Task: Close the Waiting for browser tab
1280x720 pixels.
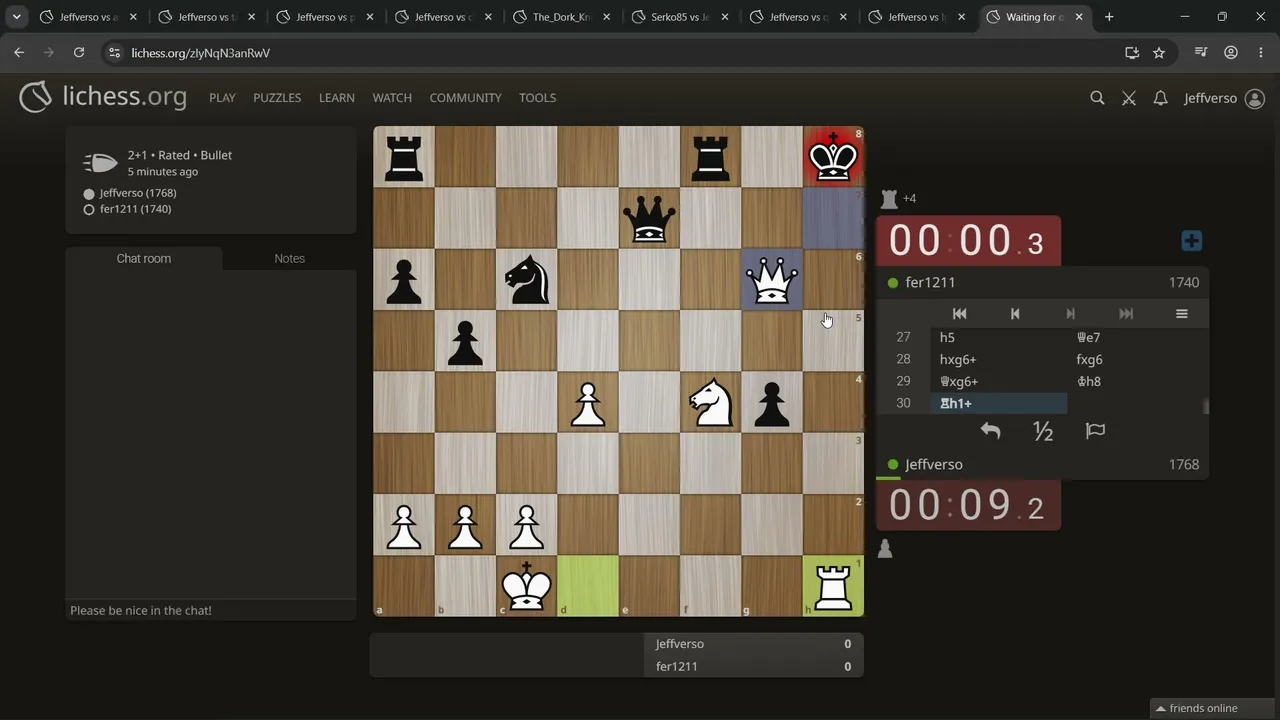Action: 1079,17
